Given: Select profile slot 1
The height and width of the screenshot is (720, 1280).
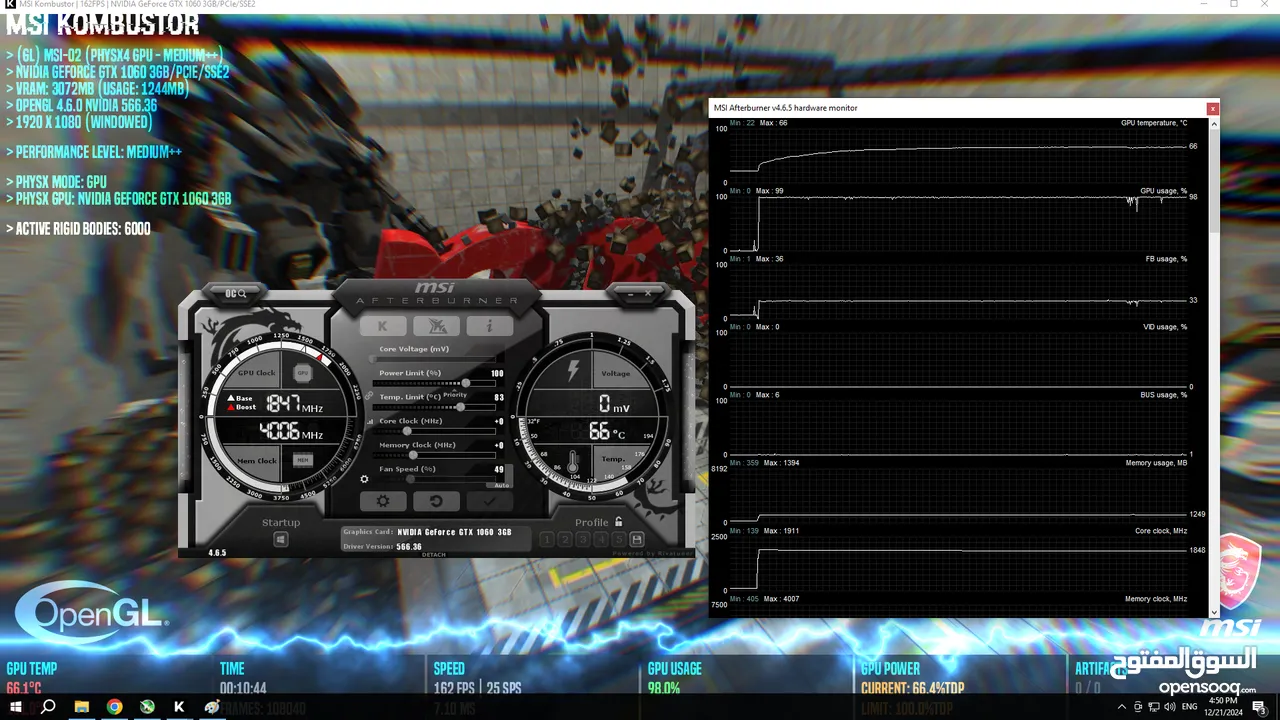Looking at the screenshot, I should coord(547,540).
